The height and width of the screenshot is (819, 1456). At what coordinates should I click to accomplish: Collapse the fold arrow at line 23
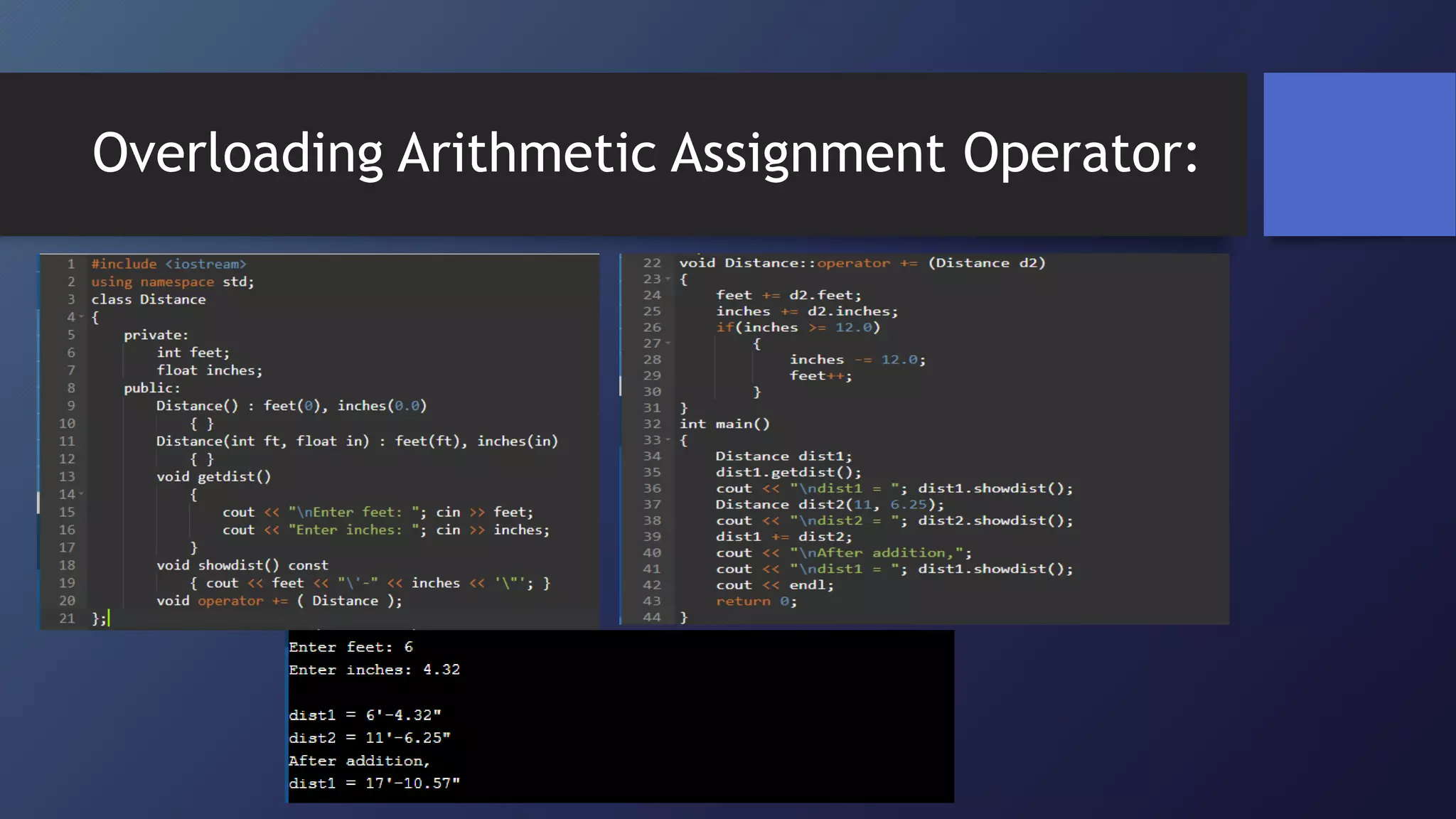click(x=668, y=279)
